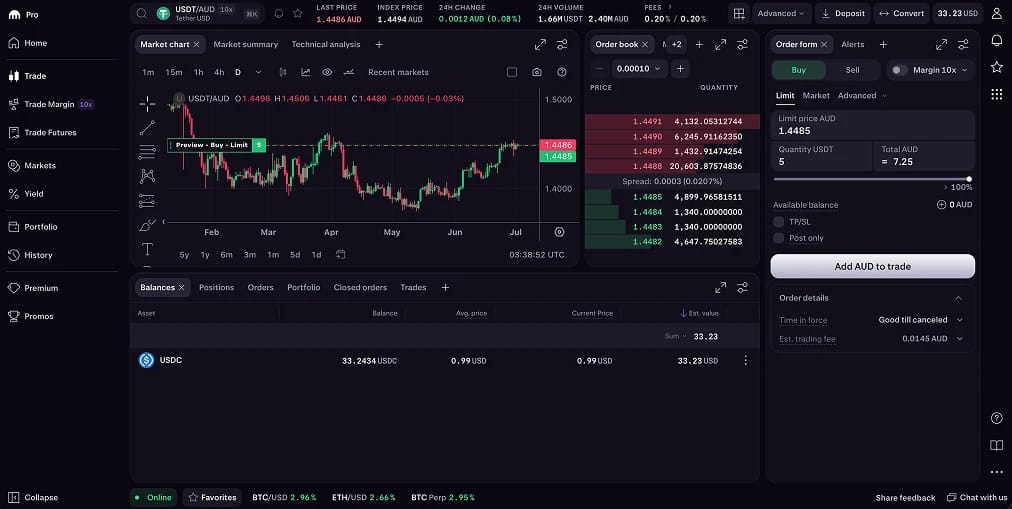This screenshot has height=509, width=1012.
Task: Open the 0.00010 grouping dropdown
Action: (x=638, y=68)
